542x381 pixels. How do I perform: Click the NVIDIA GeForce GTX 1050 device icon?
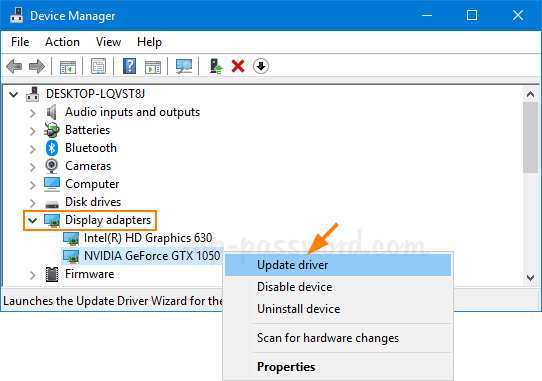pos(71,257)
